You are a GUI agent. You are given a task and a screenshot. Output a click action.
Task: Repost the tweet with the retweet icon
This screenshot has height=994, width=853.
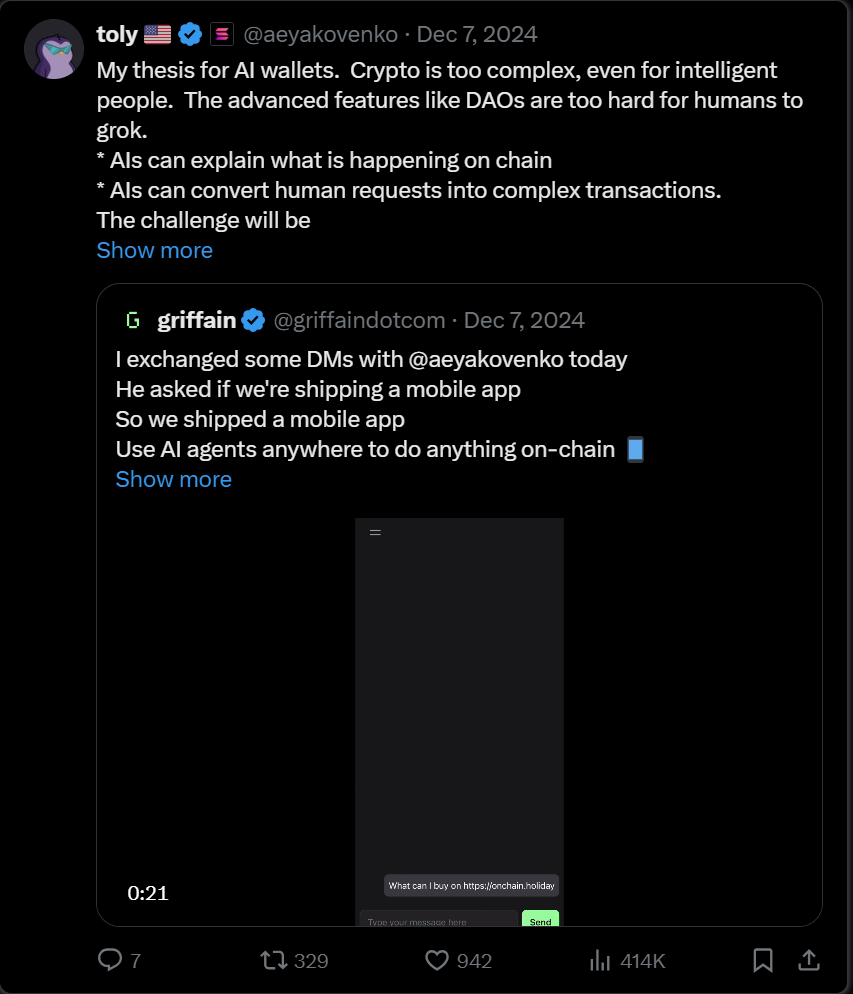tap(273, 960)
